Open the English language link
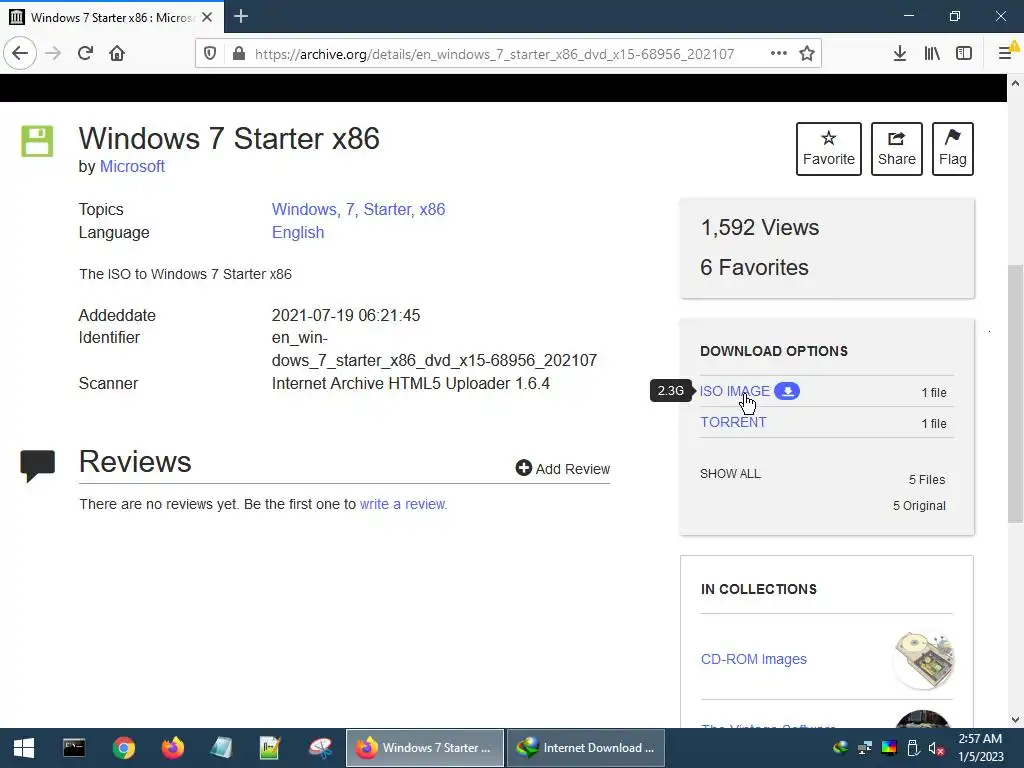The width and height of the screenshot is (1024, 768). [x=298, y=232]
